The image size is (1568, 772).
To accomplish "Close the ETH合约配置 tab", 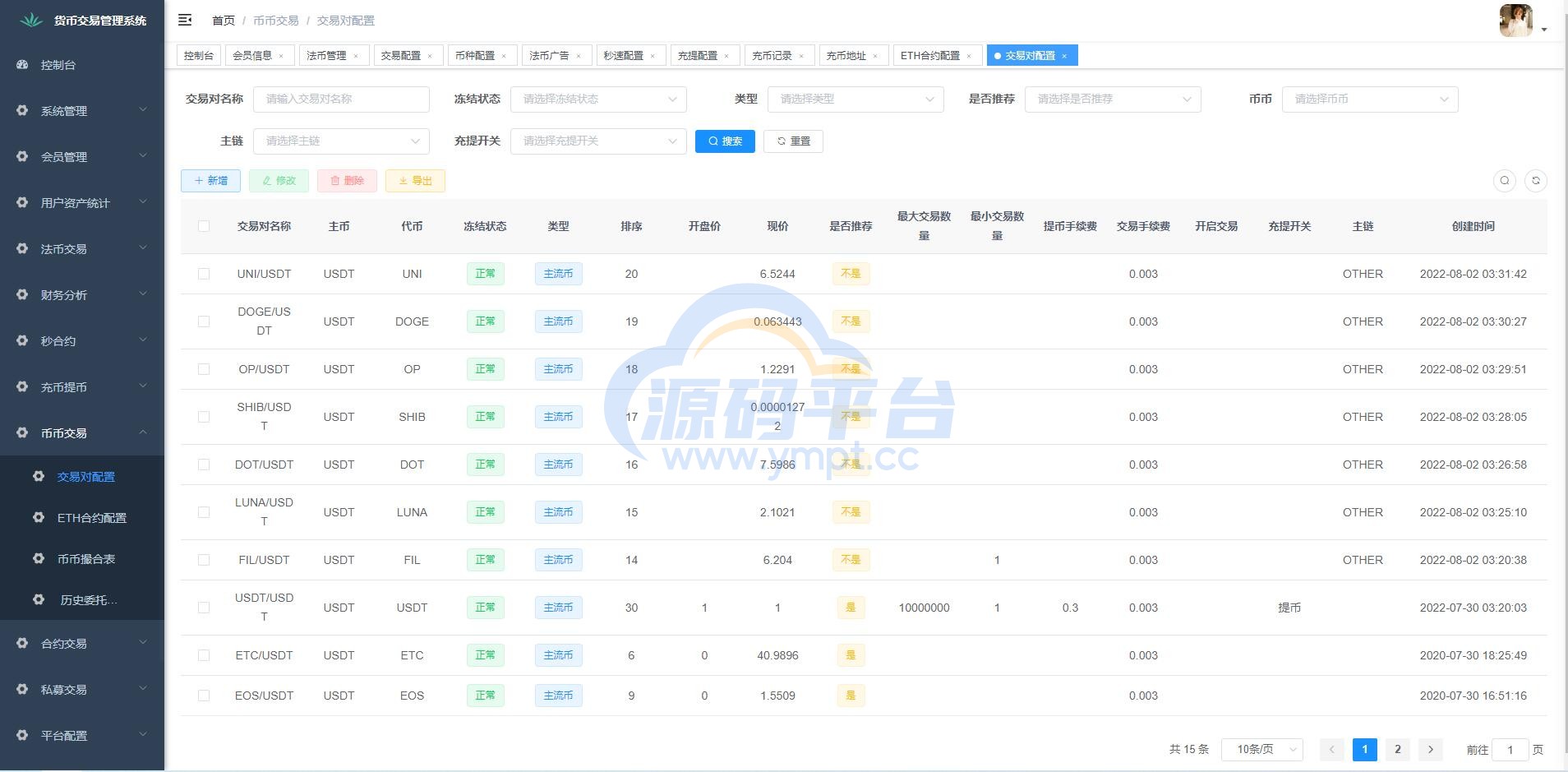I will tap(969, 56).
